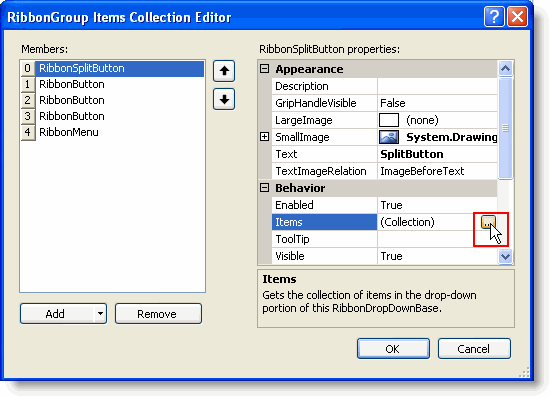Image resolution: width=550 pixels, height=397 pixels.
Task: Collapse the Behavior category
Action: [x=264, y=188]
